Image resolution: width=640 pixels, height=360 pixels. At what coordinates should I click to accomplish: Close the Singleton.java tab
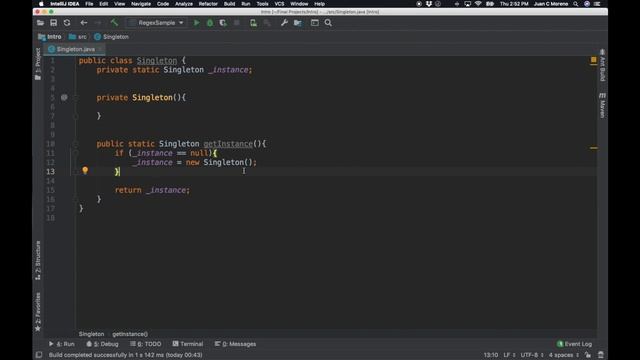pos(100,49)
